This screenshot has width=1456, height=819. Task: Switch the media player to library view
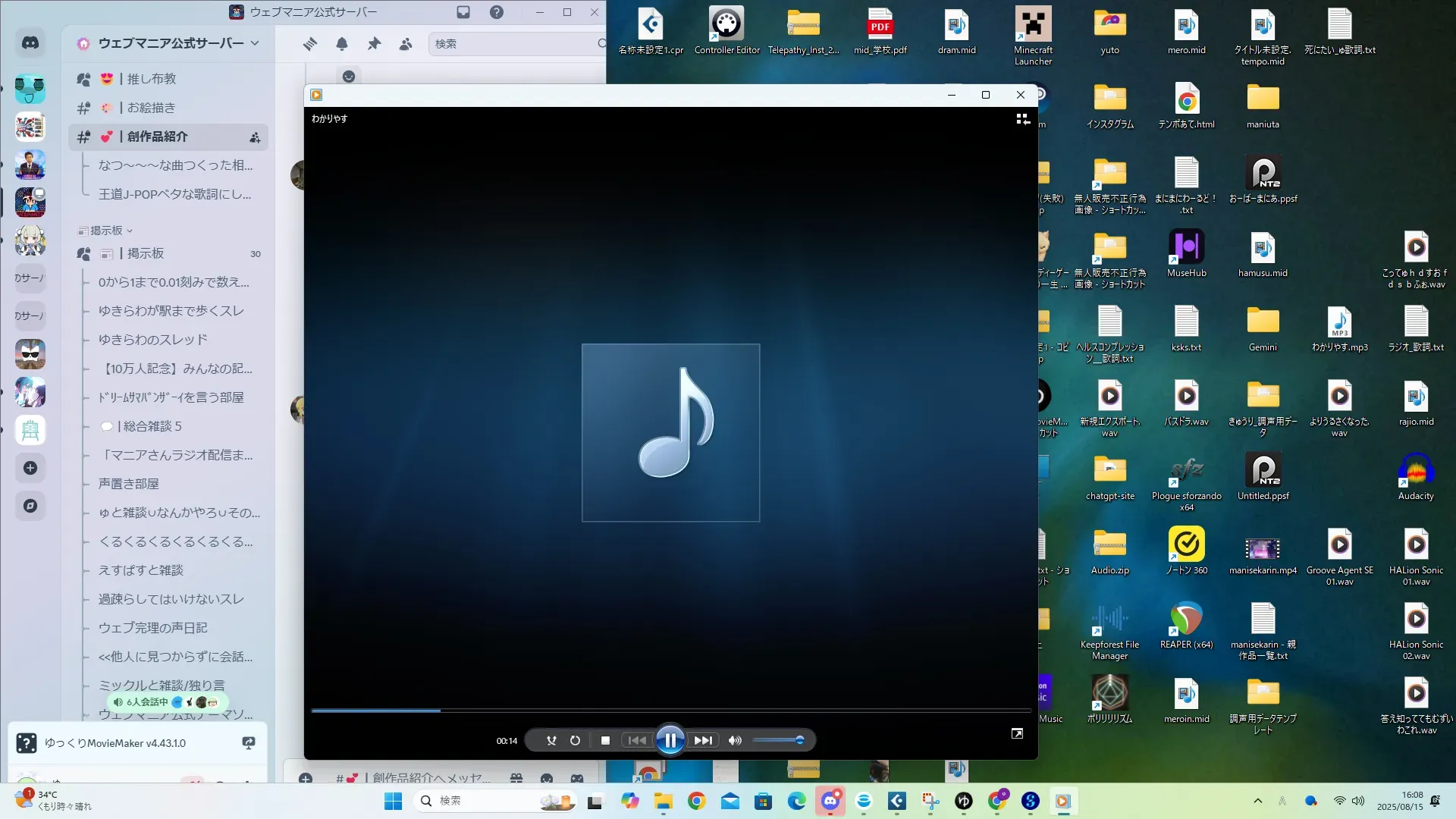click(x=1022, y=119)
